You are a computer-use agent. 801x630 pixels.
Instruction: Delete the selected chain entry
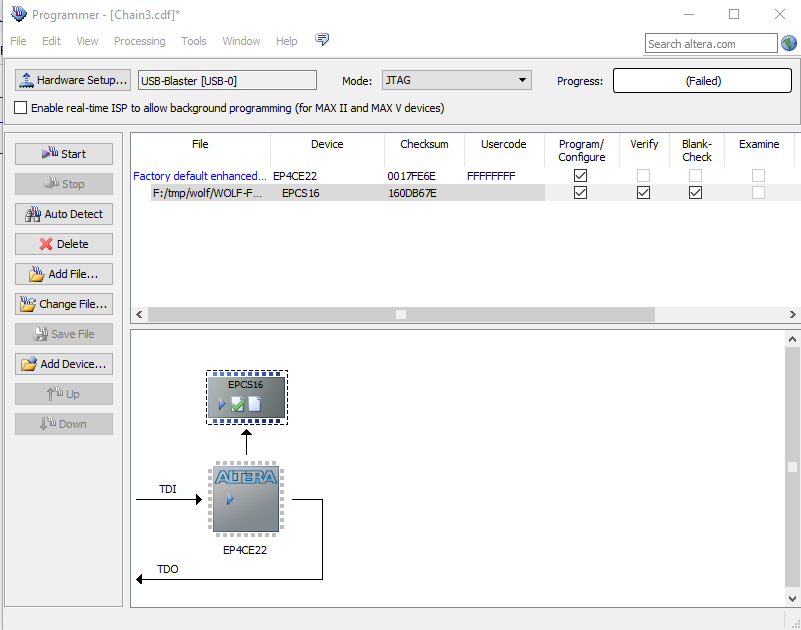pyautogui.click(x=64, y=244)
